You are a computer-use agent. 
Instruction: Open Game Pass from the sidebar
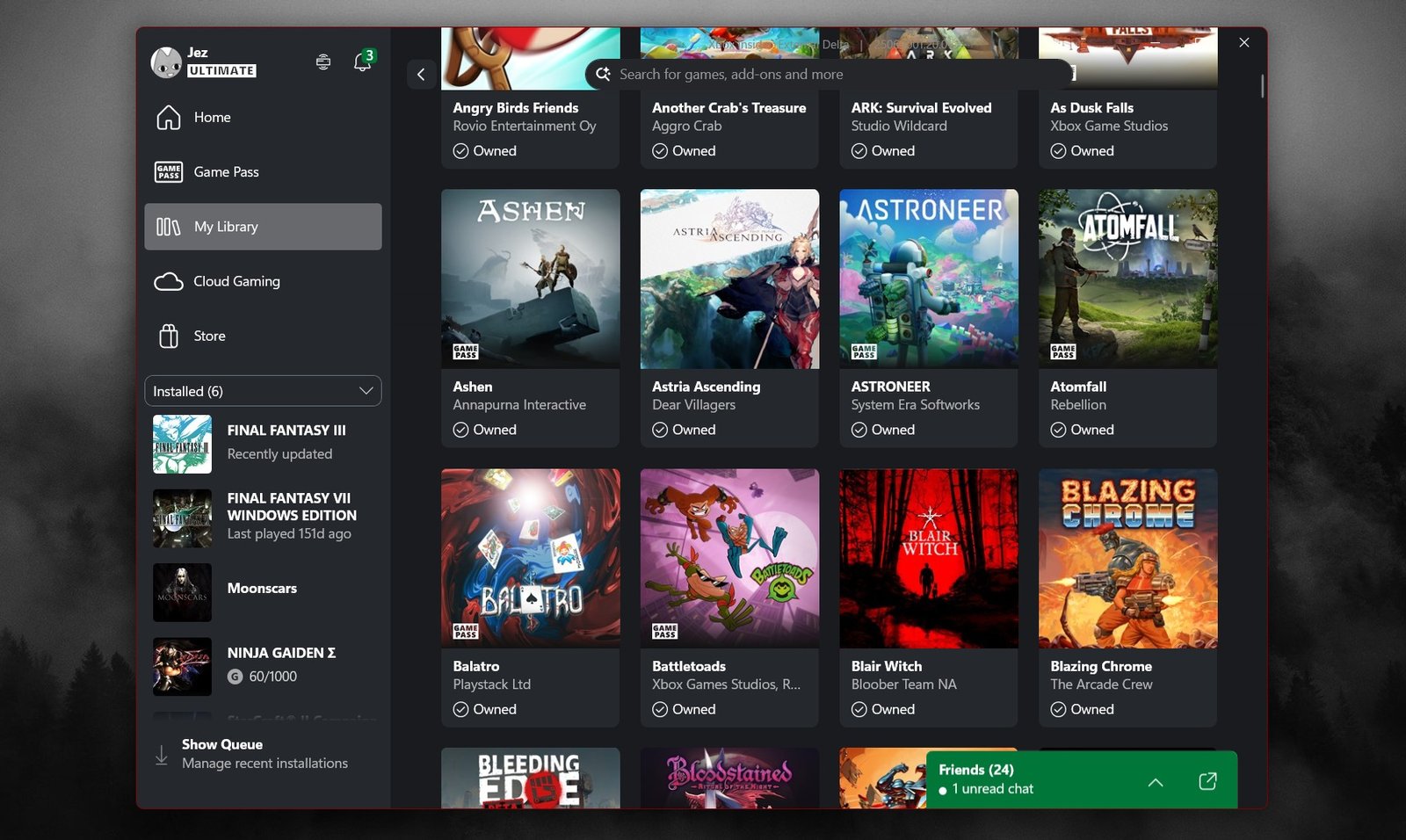pos(225,171)
